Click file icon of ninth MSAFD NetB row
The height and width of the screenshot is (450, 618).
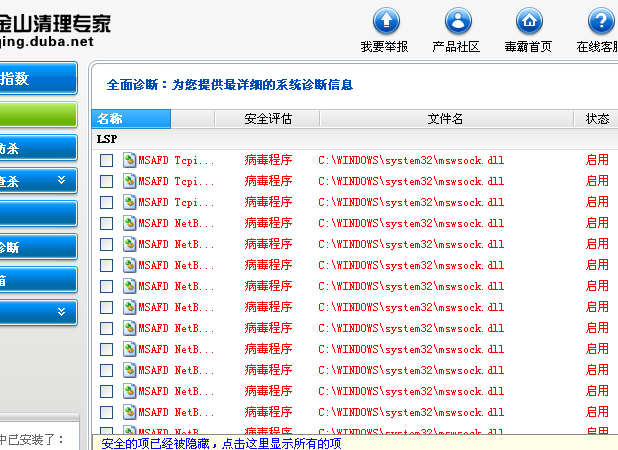[129, 391]
